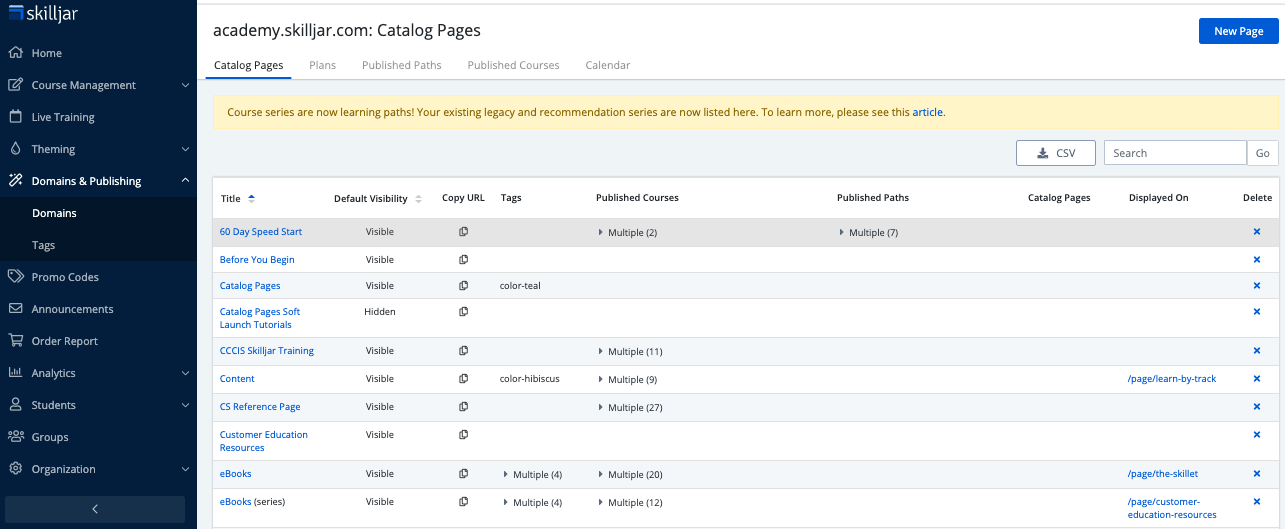Collapse Domains & Publishing menu chevron

[x=185, y=181]
